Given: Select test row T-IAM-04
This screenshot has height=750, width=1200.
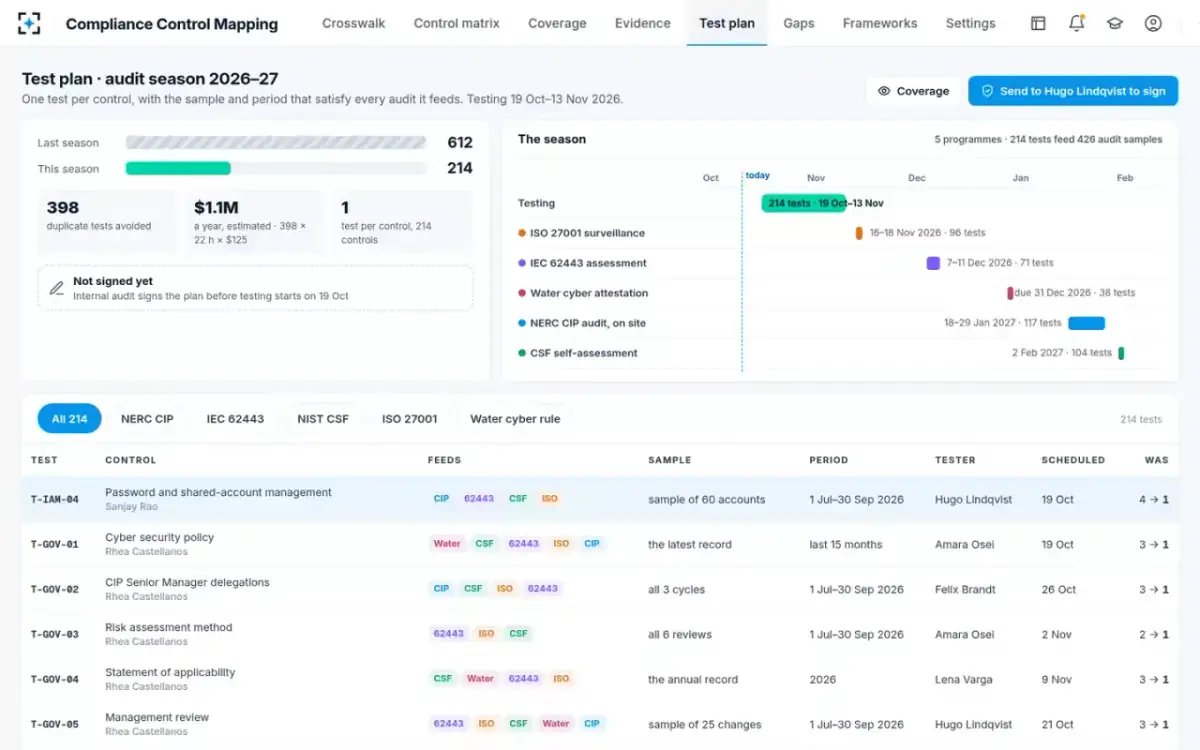Looking at the screenshot, I should [x=600, y=499].
